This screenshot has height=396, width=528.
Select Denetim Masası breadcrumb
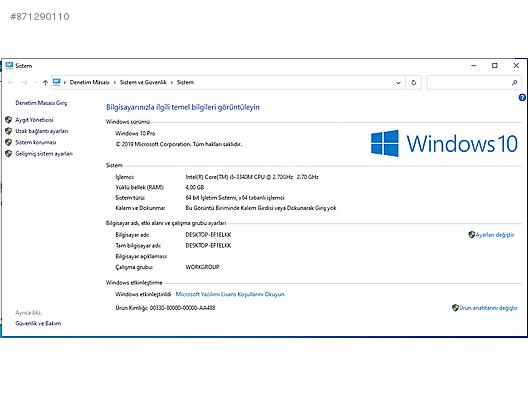coord(90,82)
